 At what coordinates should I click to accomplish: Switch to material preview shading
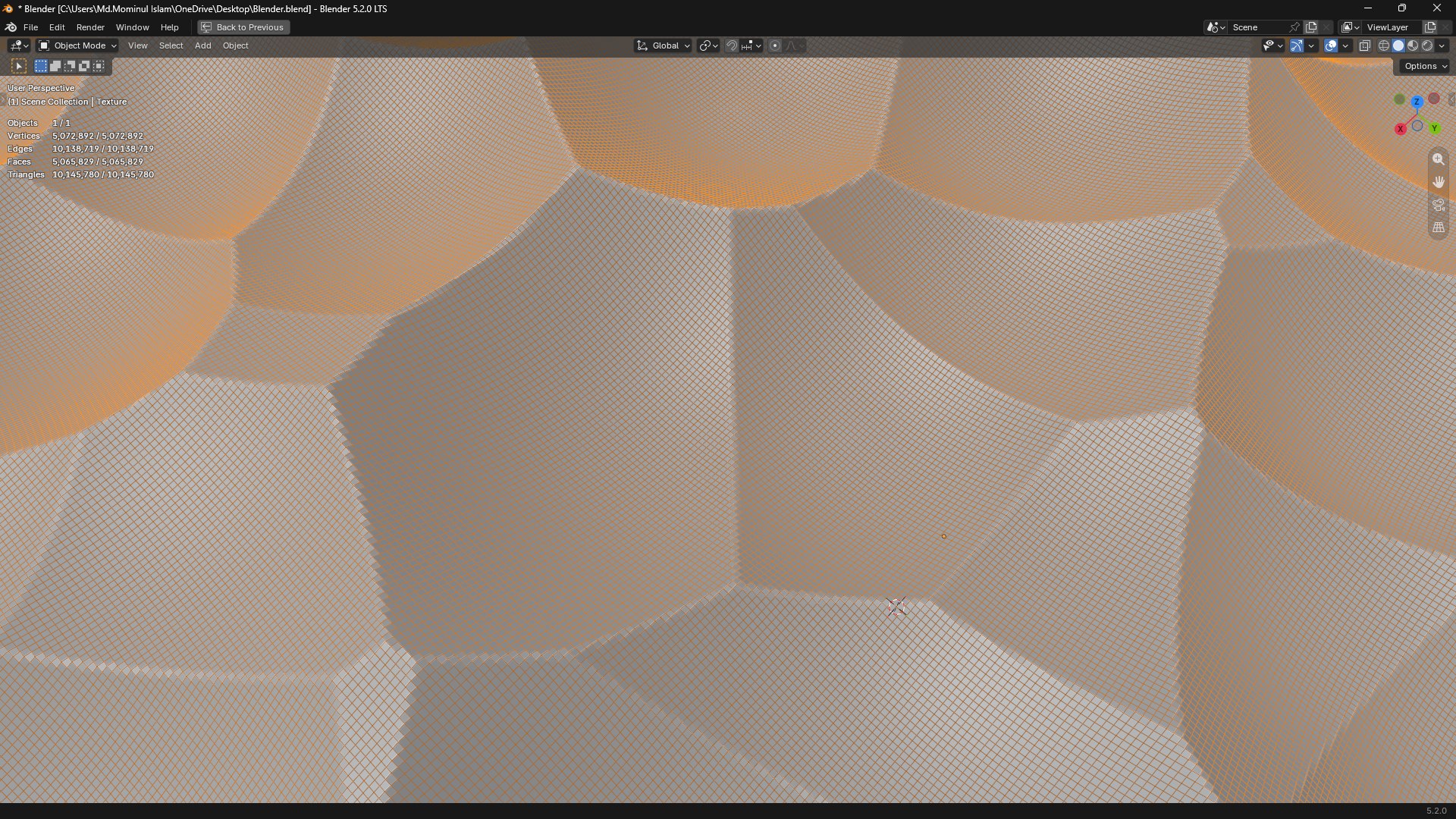1413,46
